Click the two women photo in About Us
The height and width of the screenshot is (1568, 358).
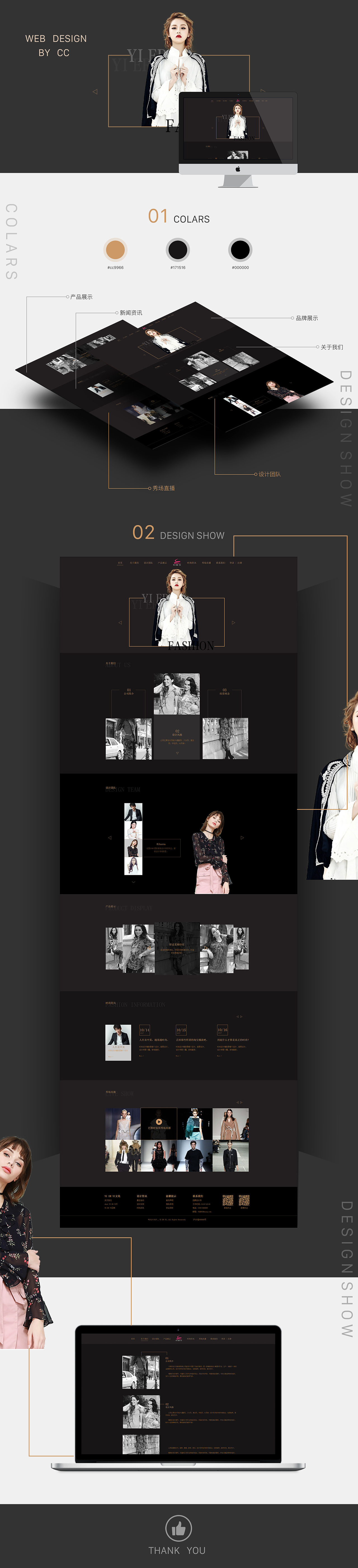tap(177, 694)
